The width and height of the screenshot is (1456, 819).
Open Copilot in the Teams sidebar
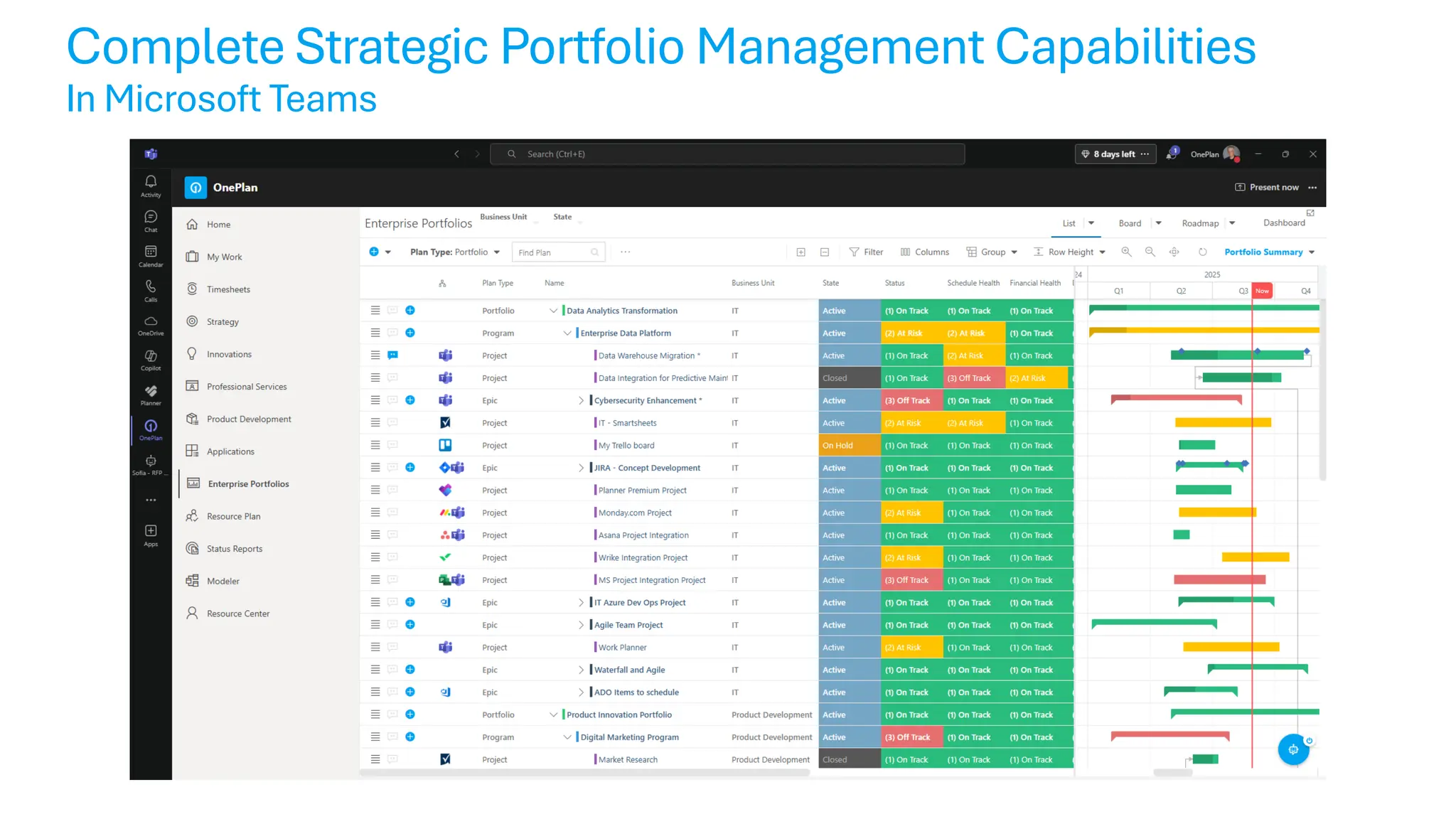[151, 360]
